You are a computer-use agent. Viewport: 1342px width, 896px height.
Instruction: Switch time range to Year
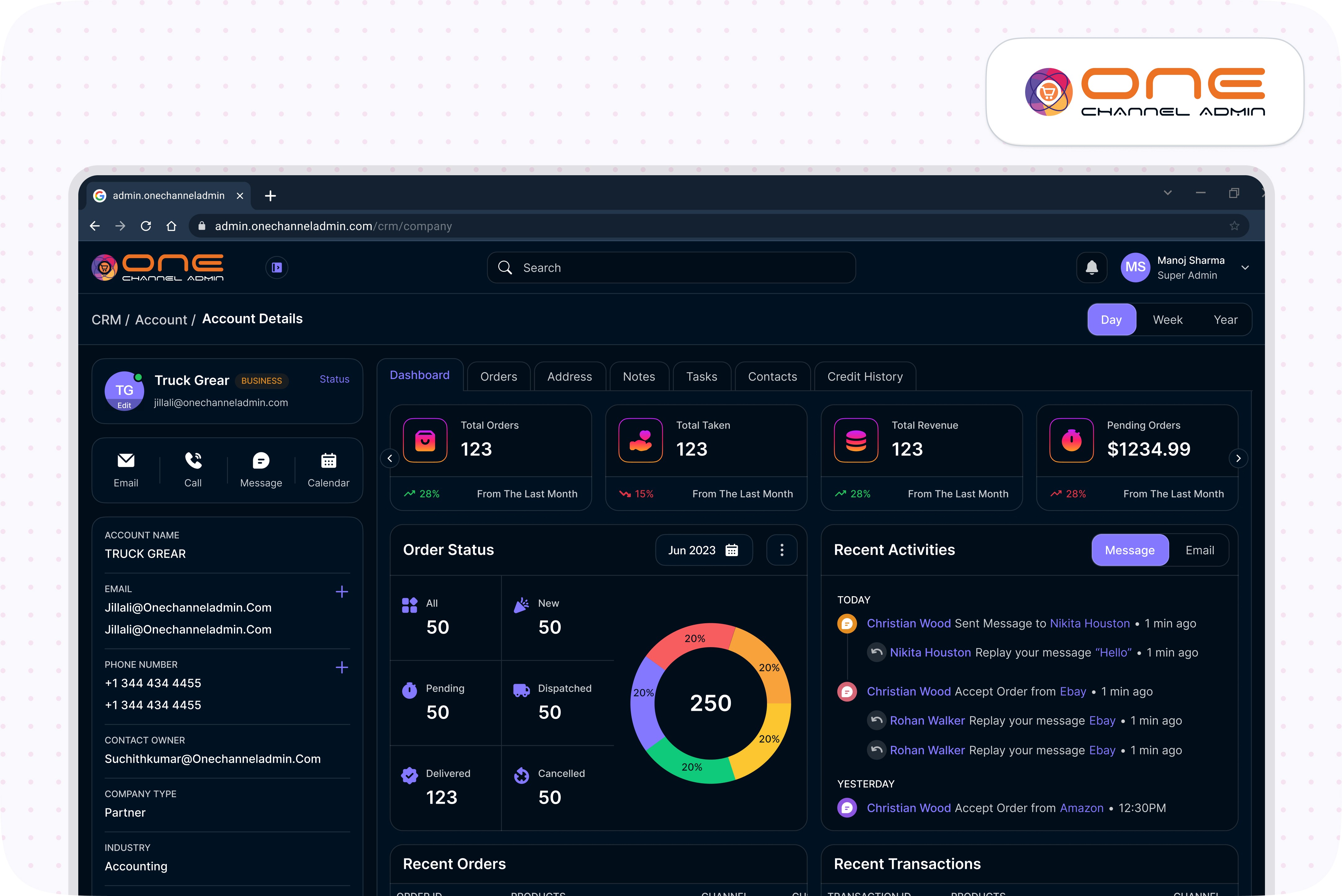(x=1225, y=320)
